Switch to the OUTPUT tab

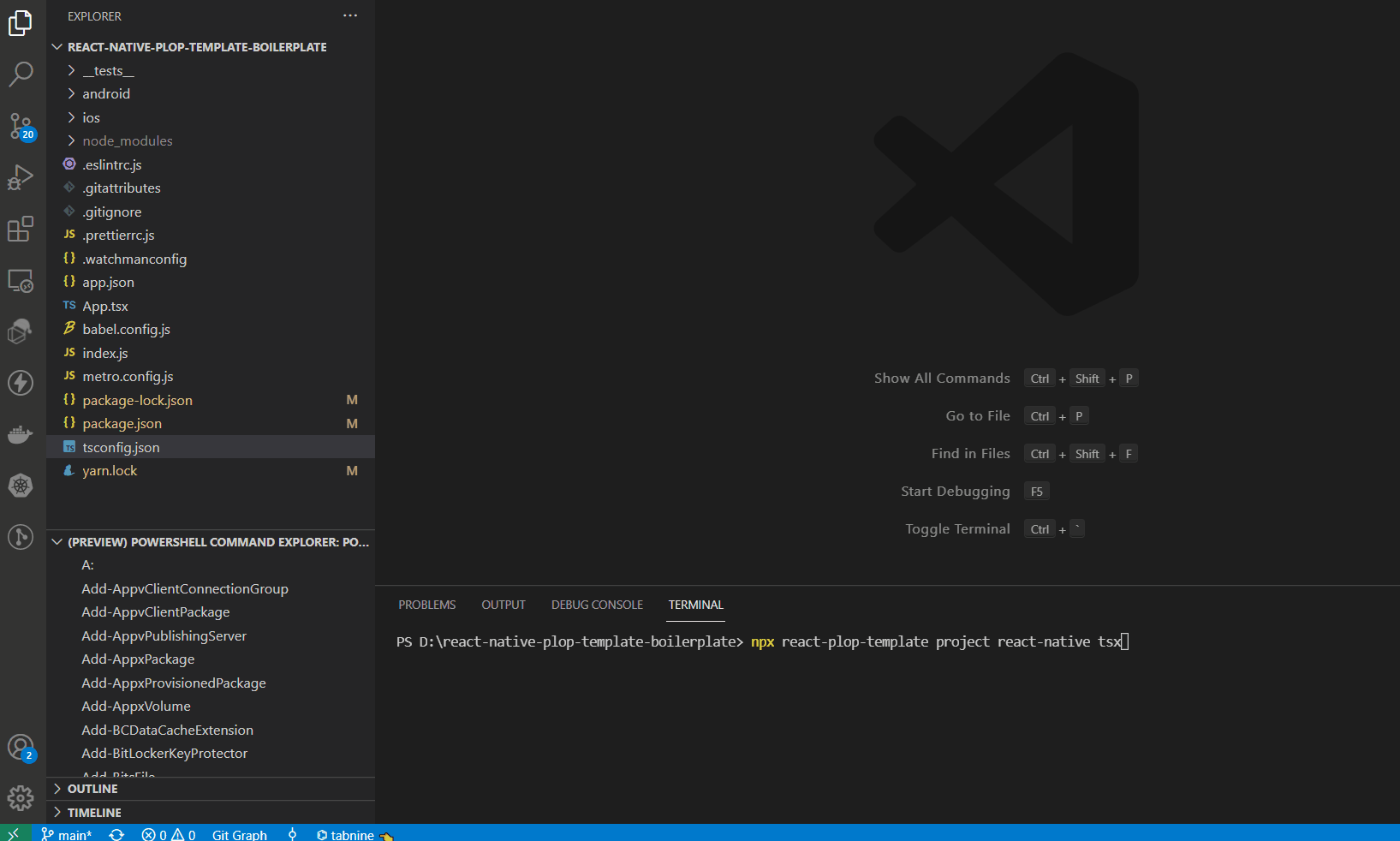[503, 605]
